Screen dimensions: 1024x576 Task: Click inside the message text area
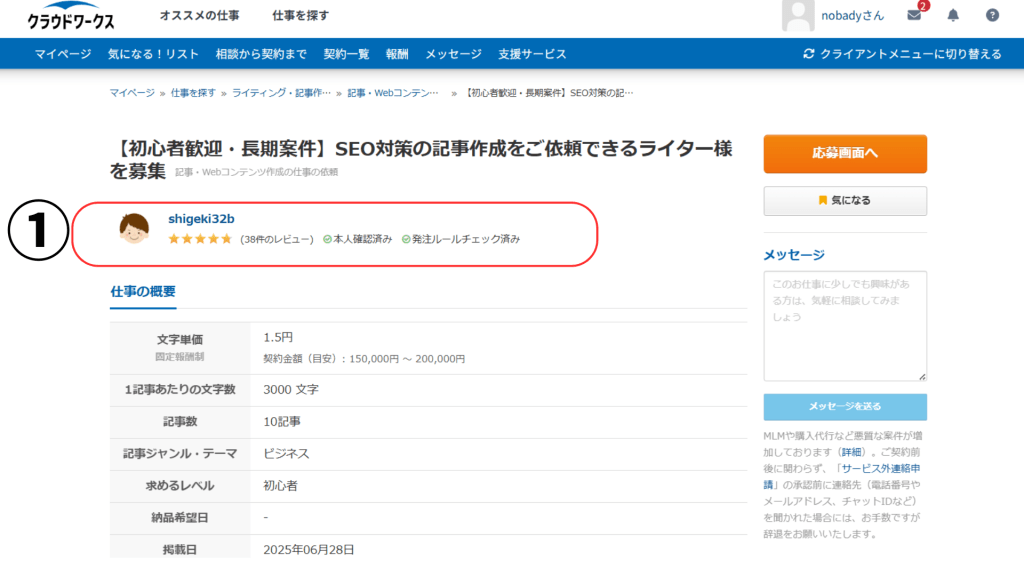845,325
